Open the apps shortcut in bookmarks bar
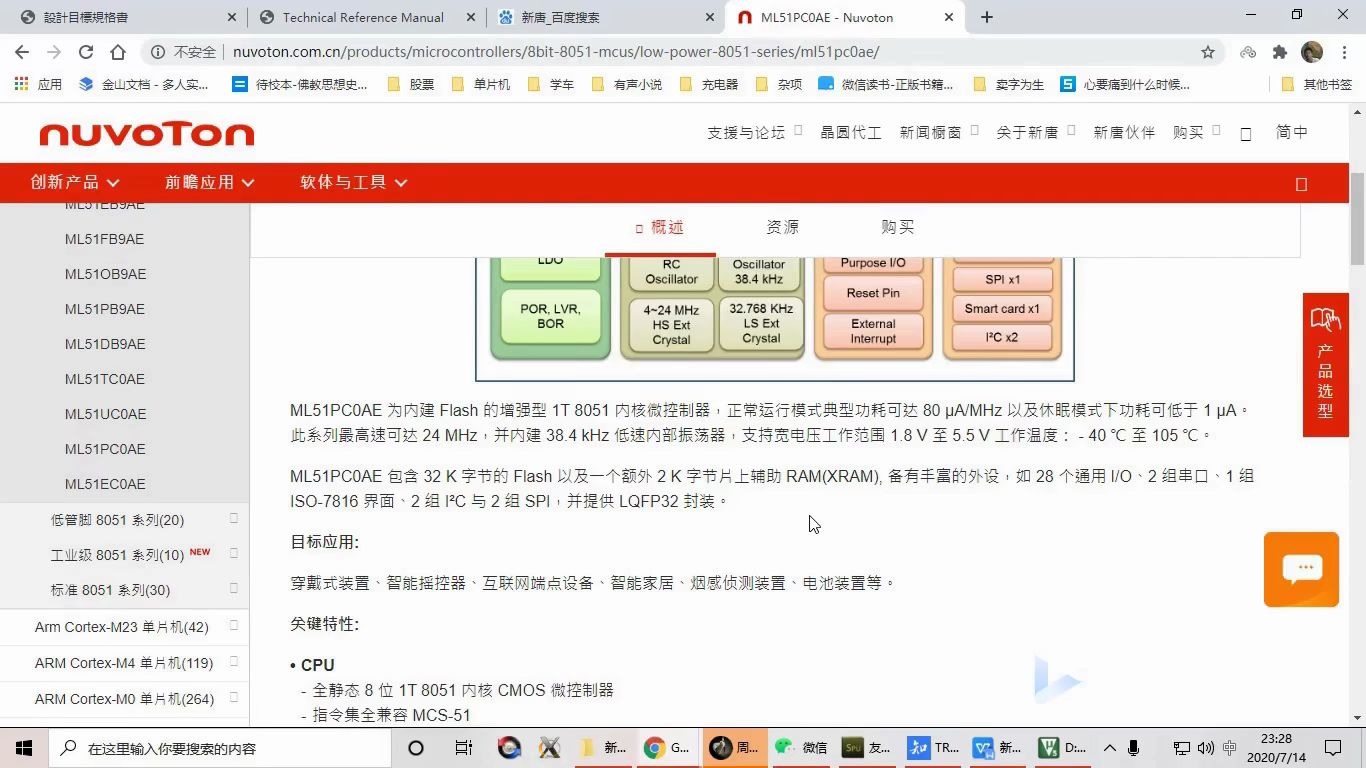Viewport: 1366px width, 768px height. click(38, 85)
